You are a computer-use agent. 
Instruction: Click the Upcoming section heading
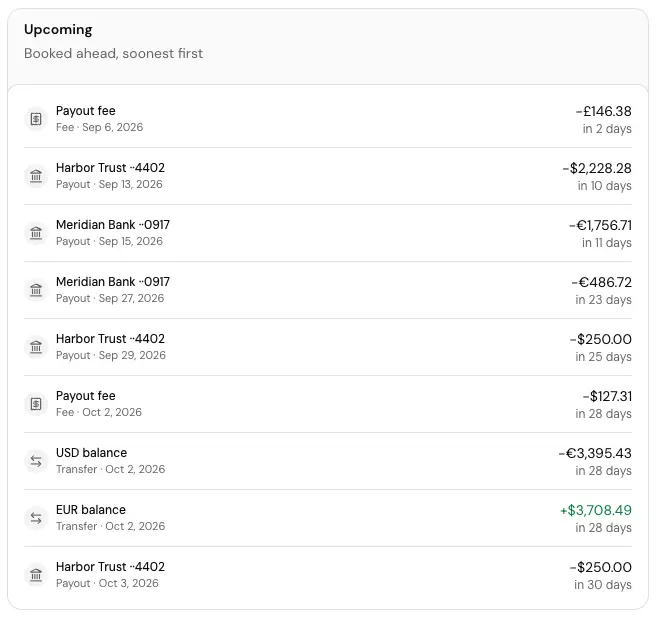58,30
